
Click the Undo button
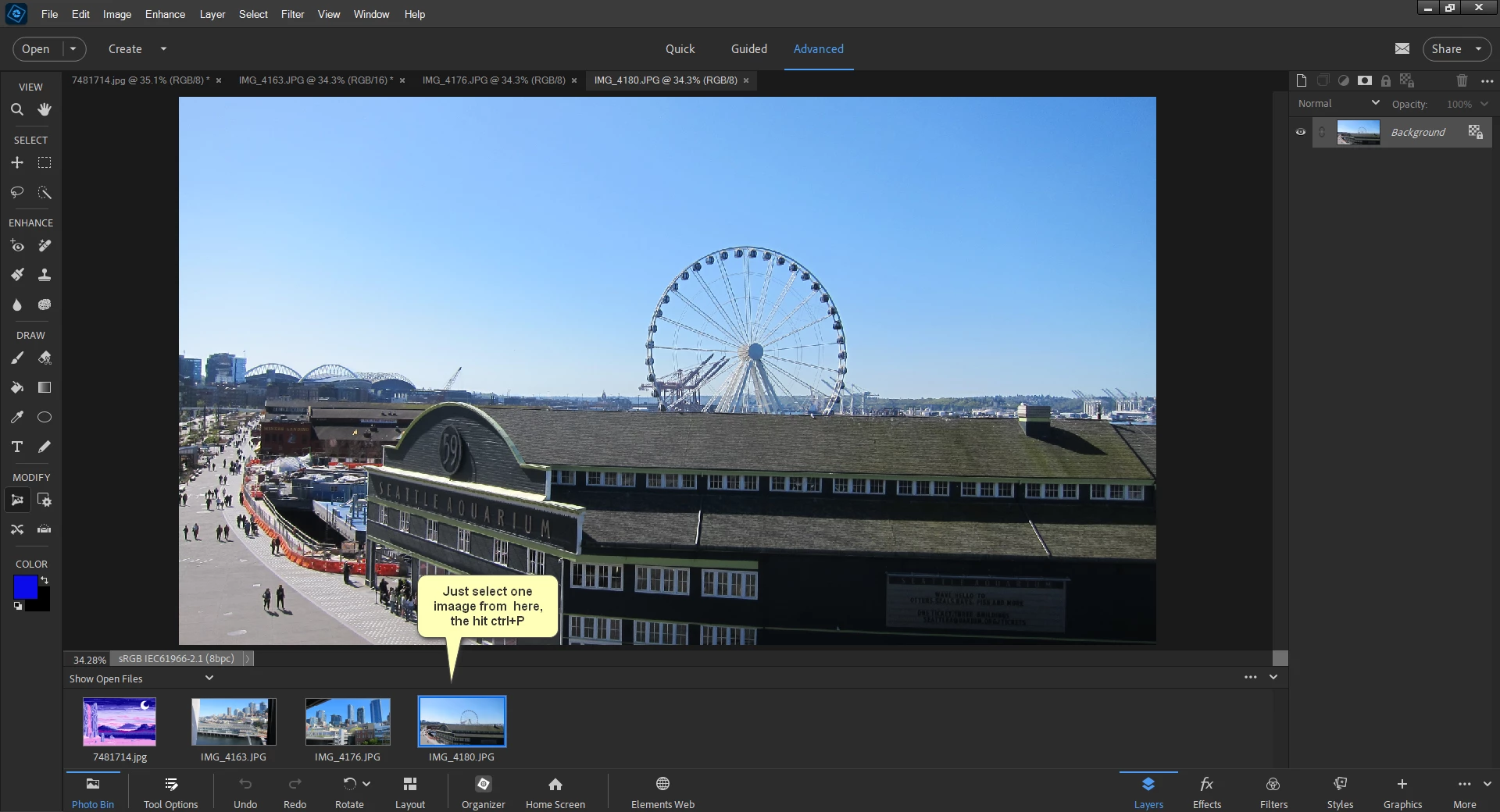coord(245,792)
